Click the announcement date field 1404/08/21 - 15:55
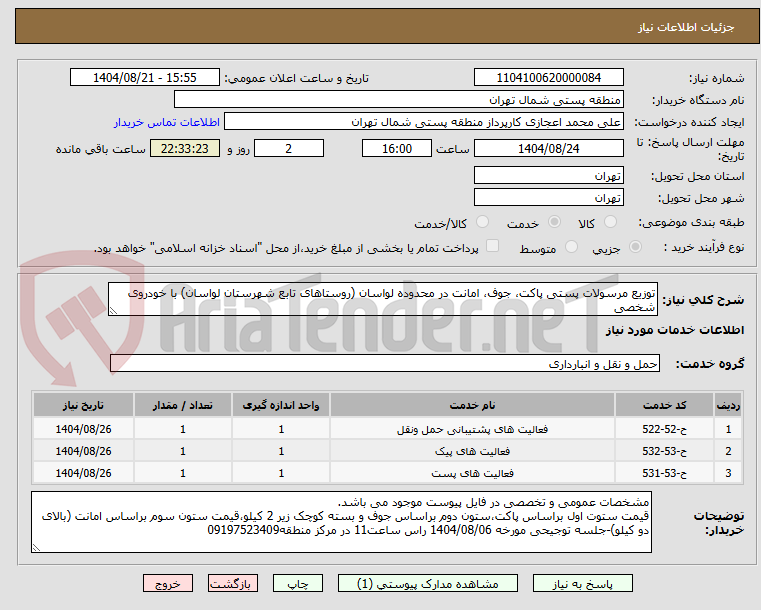The width and height of the screenshot is (761, 610). click(x=145, y=78)
